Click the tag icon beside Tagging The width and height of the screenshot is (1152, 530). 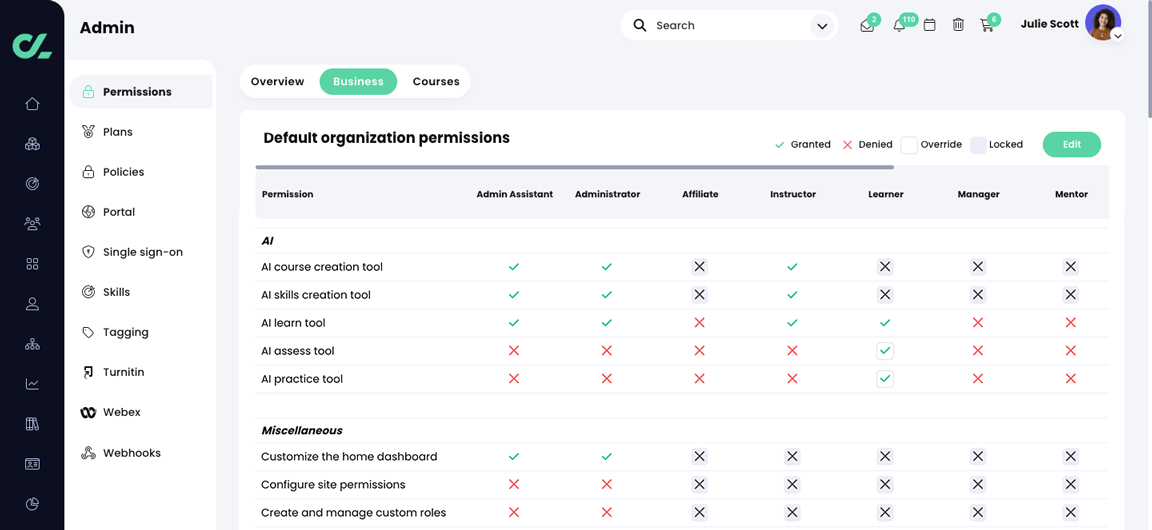click(88, 332)
